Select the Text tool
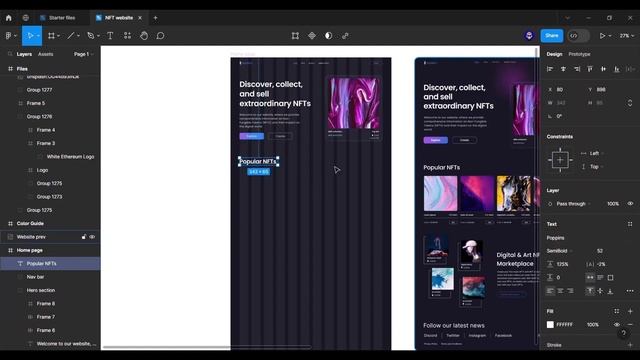Screen dimensions: 640x360 click(x=110, y=36)
